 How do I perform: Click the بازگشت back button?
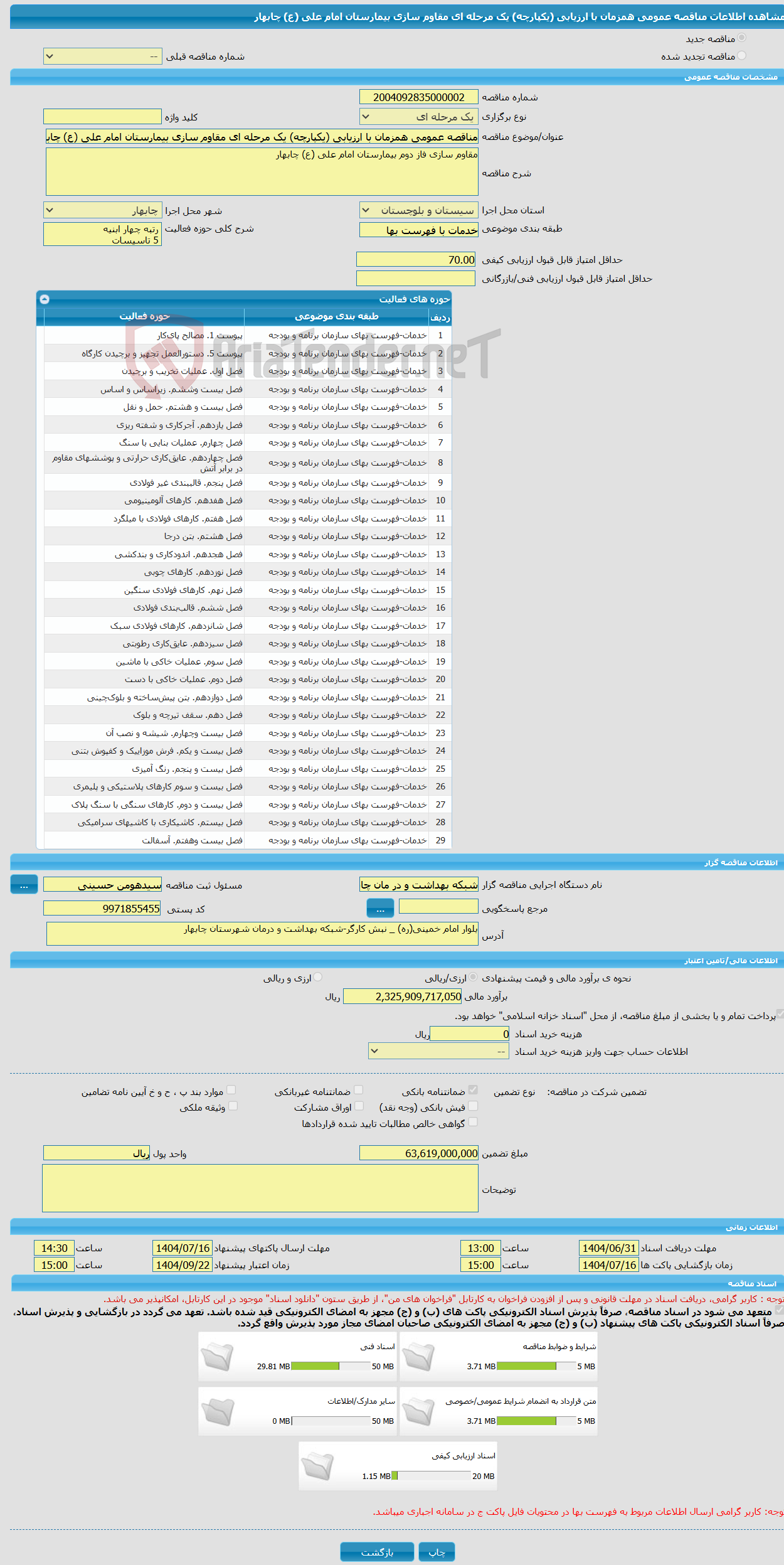pos(377,1552)
